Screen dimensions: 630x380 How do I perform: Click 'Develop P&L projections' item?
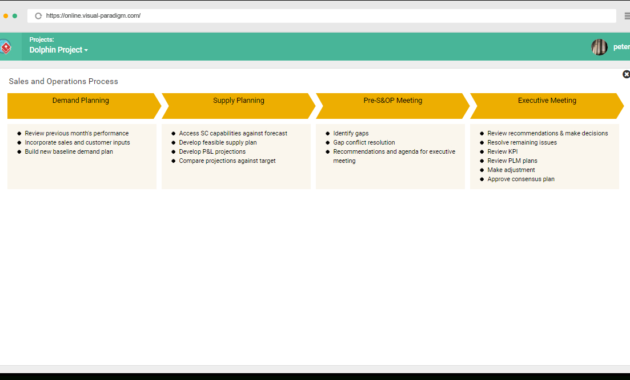[212, 152]
